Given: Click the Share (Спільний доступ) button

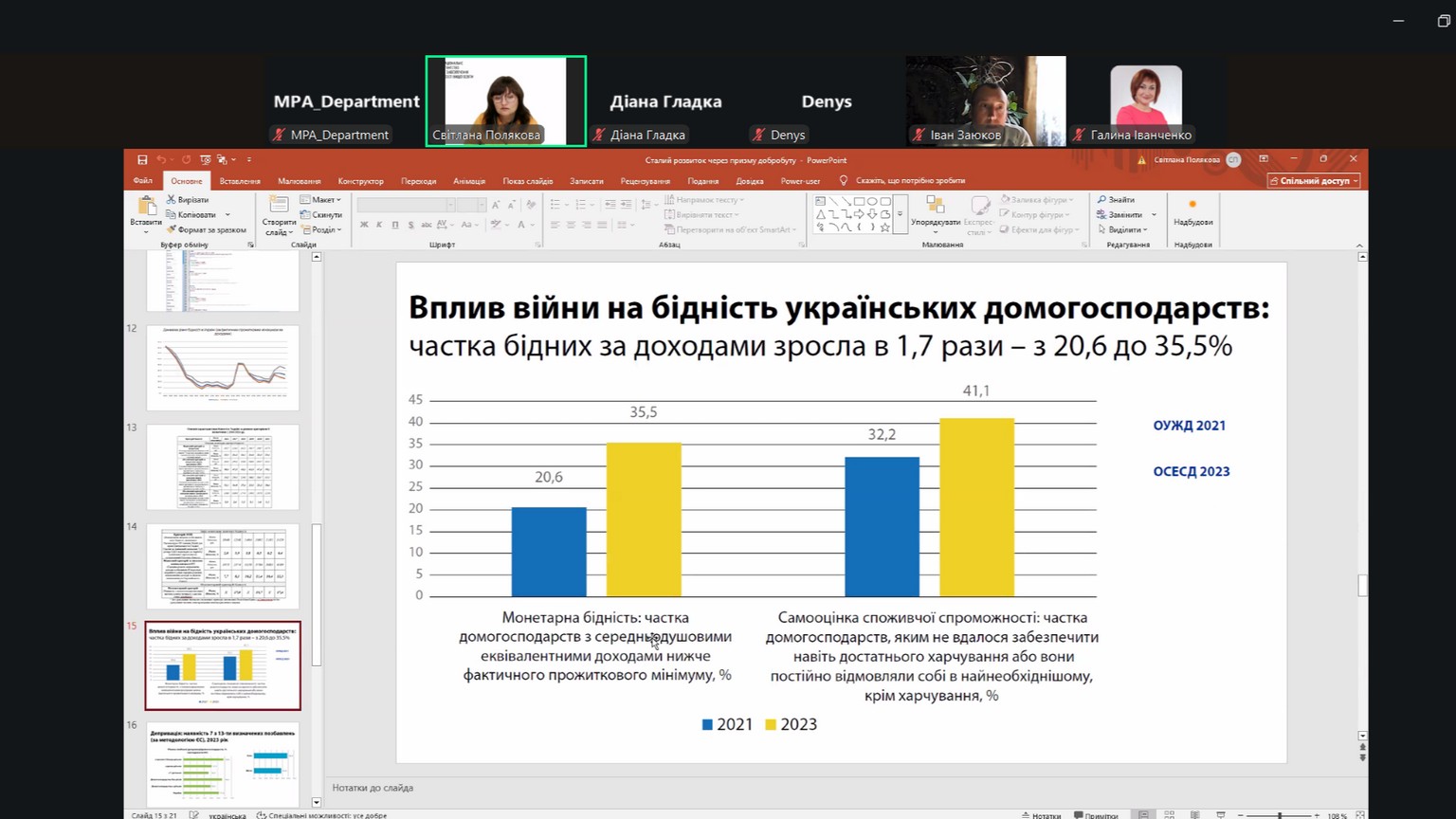Looking at the screenshot, I should point(1314,181).
